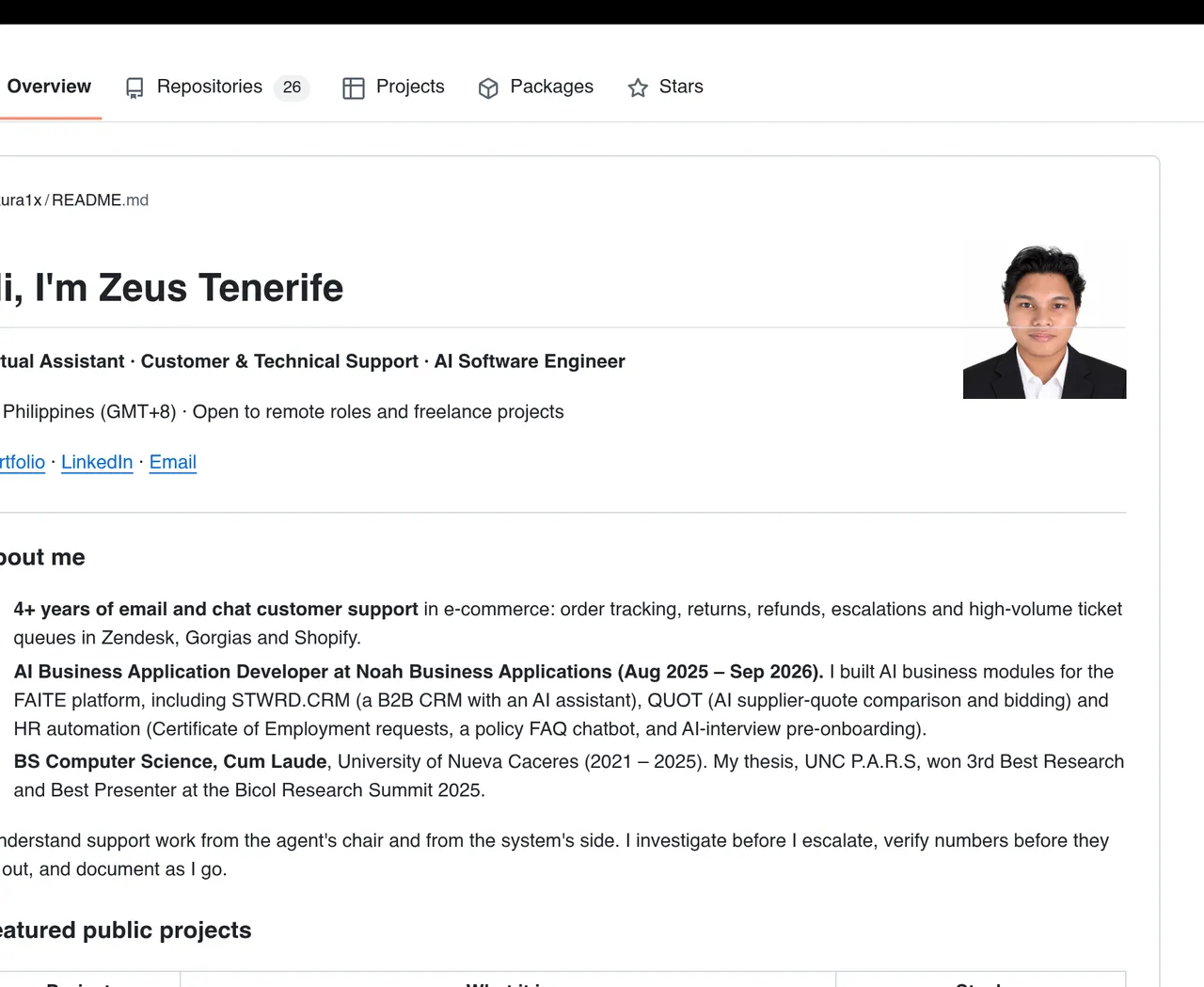Click the "Open to remote roles and freelance projects" text

point(378,412)
